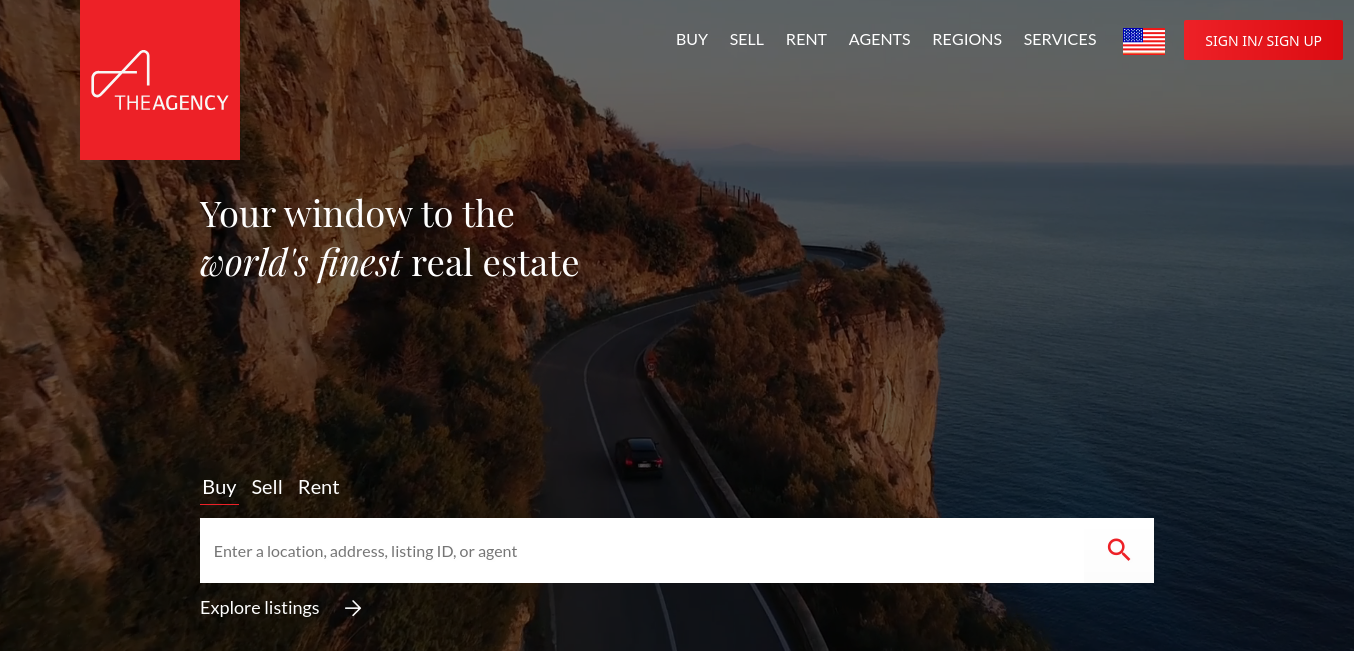This screenshot has width=1366, height=651.
Task: Click the "Your window to the" headline
Action: tap(357, 214)
